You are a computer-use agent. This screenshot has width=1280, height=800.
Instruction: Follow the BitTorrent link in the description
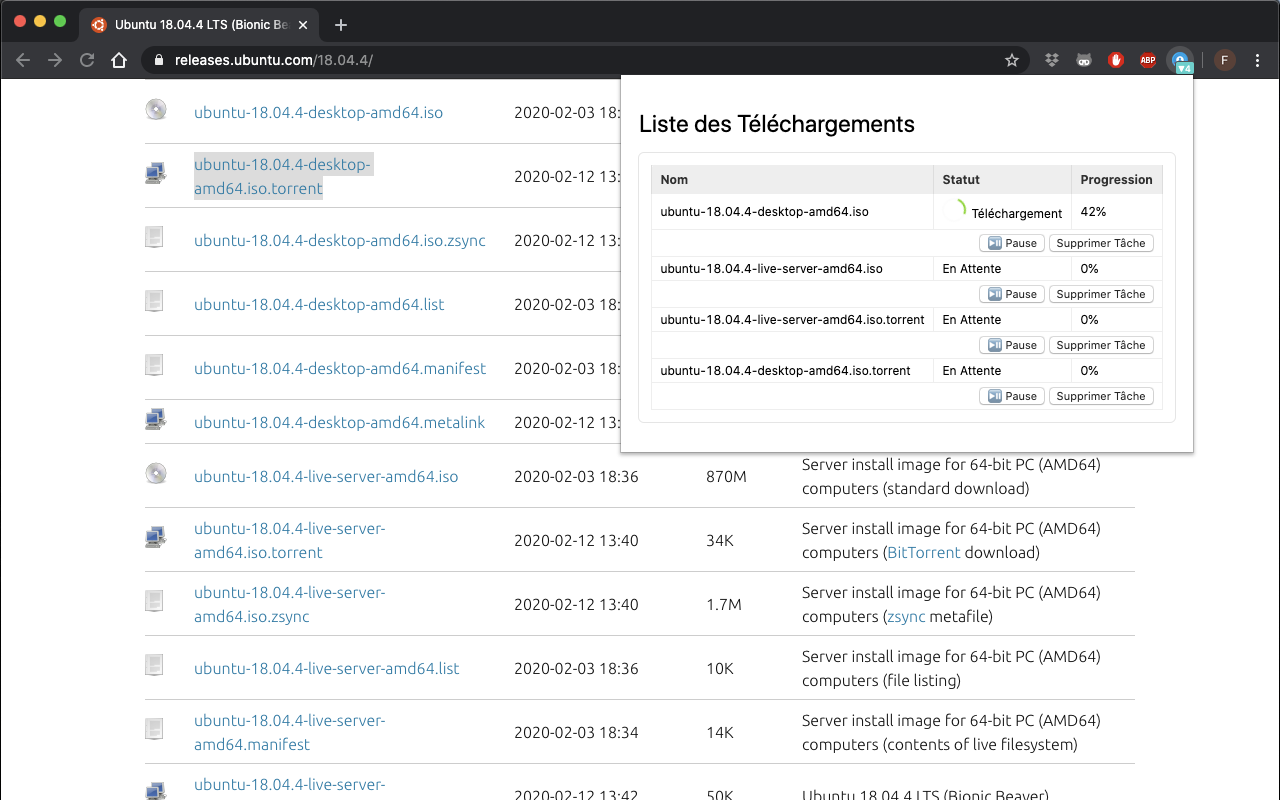pos(923,552)
